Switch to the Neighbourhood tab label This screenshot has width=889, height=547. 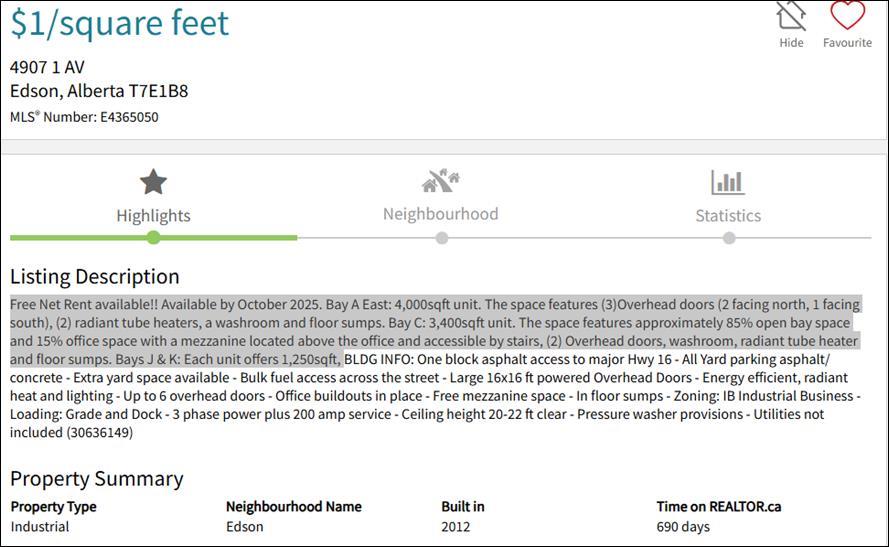[x=441, y=214]
